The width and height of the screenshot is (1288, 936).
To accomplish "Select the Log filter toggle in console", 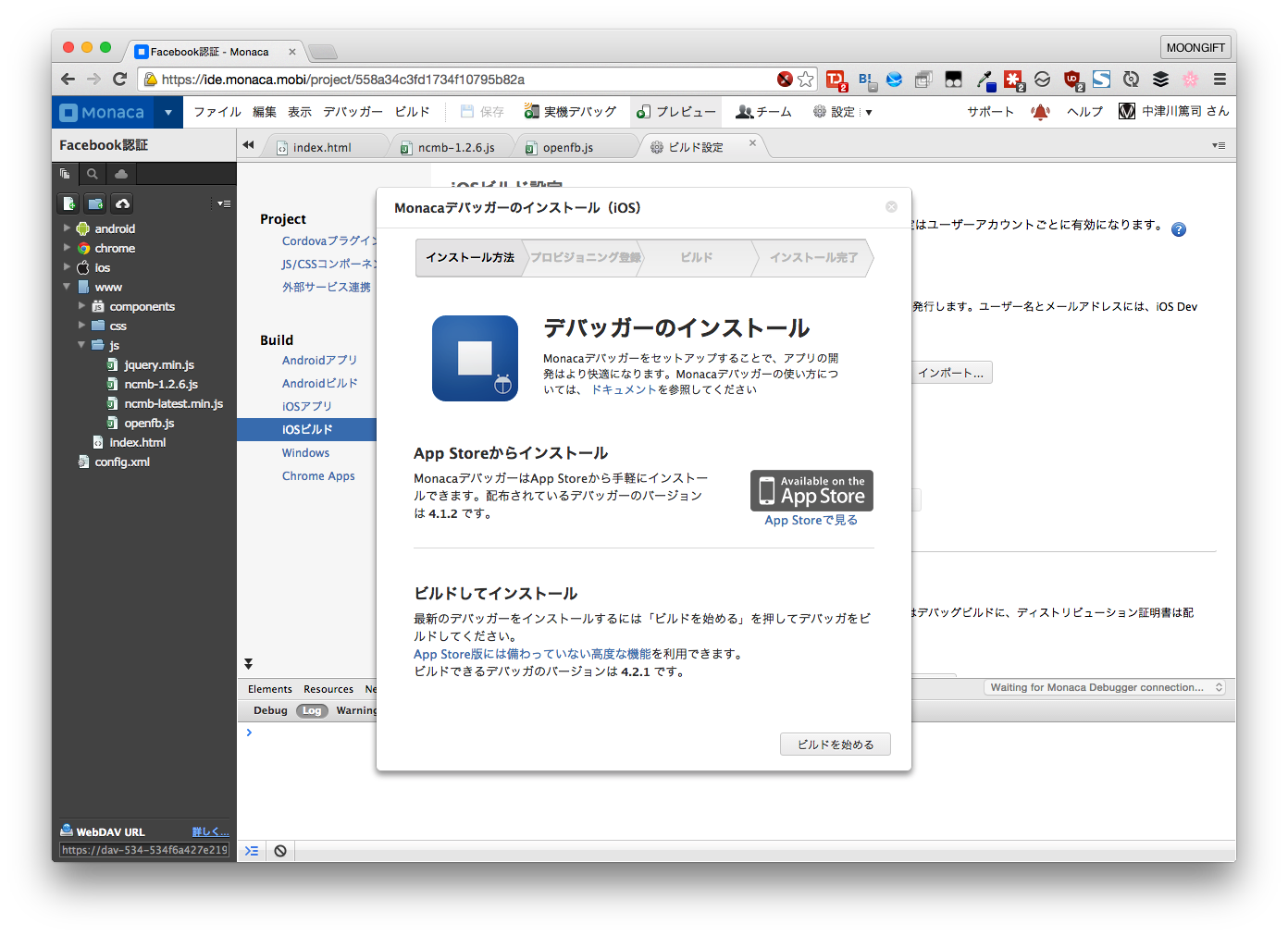I will coord(312,710).
